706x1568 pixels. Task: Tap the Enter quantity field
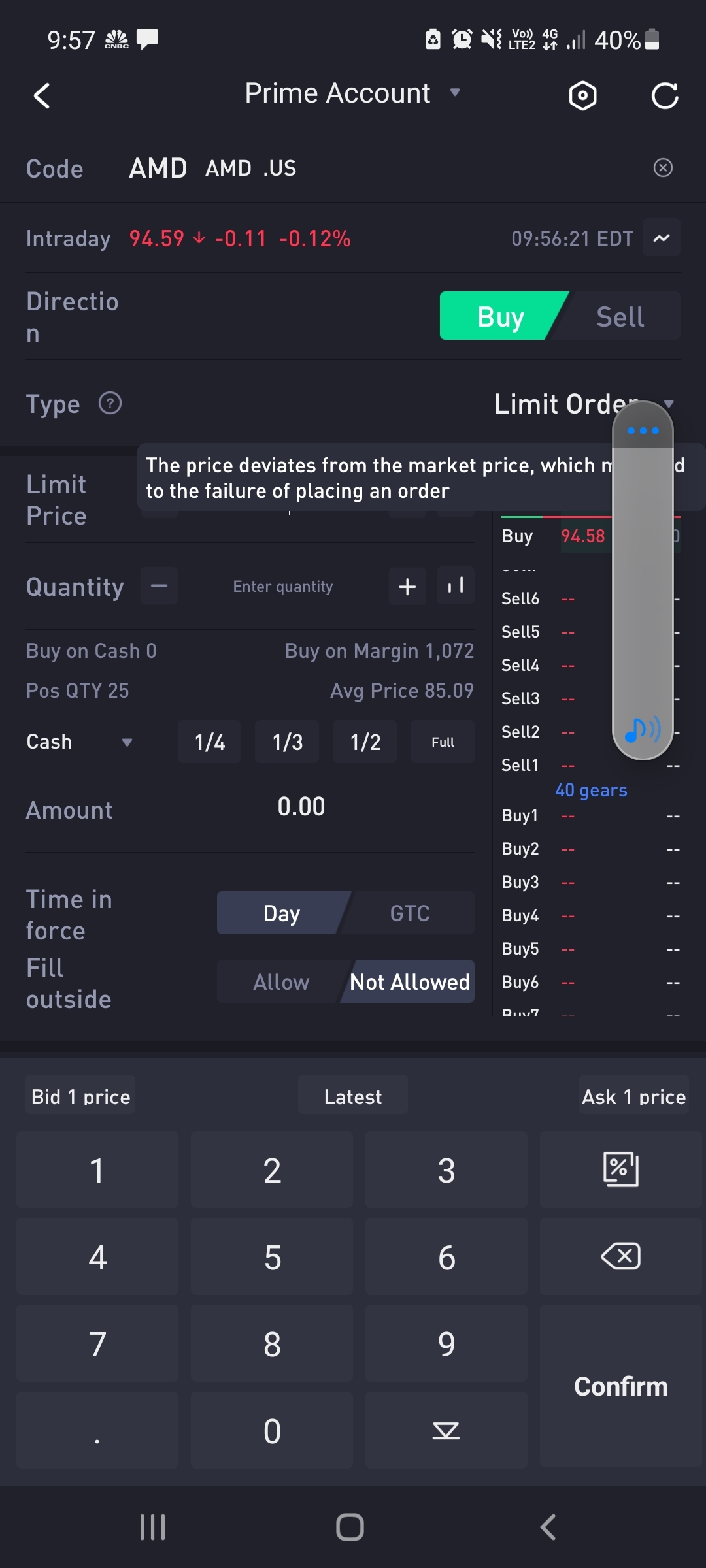tap(283, 586)
